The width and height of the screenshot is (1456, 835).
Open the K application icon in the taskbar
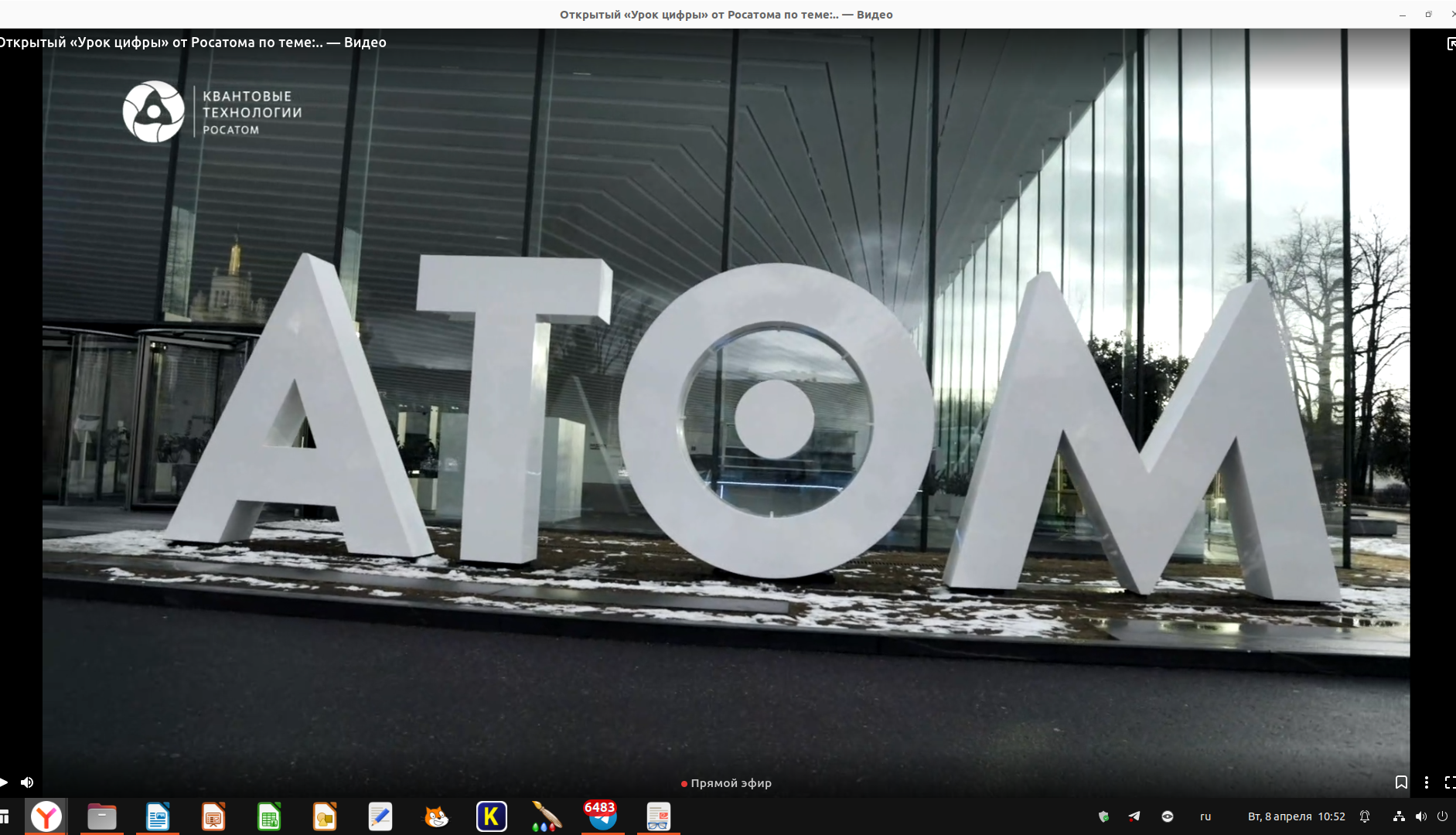(492, 816)
